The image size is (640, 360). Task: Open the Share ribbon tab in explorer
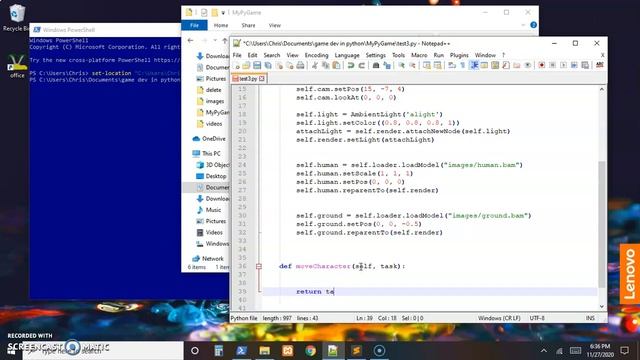tap(248, 25)
